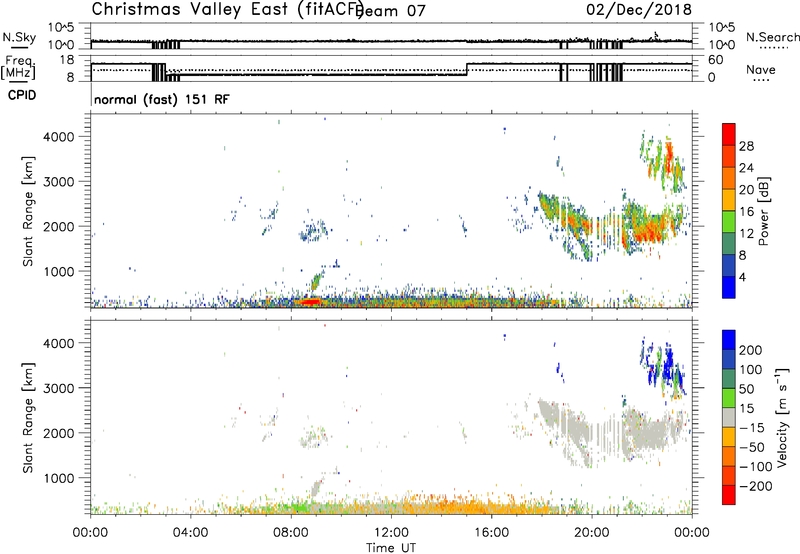
Task: Click the date '02/Dec/2018'
Action: (x=639, y=9)
